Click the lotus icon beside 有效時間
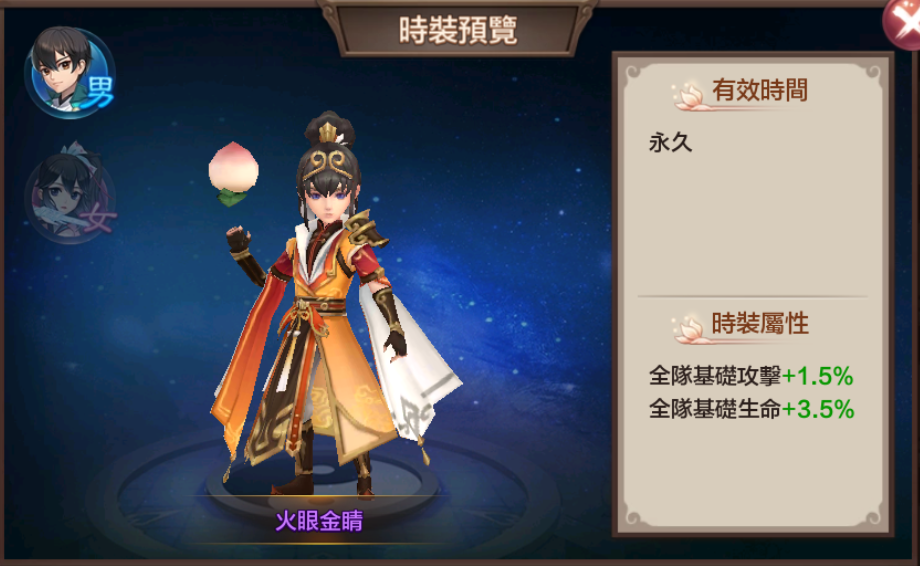Screen dimensions: 920x566 coord(688,96)
